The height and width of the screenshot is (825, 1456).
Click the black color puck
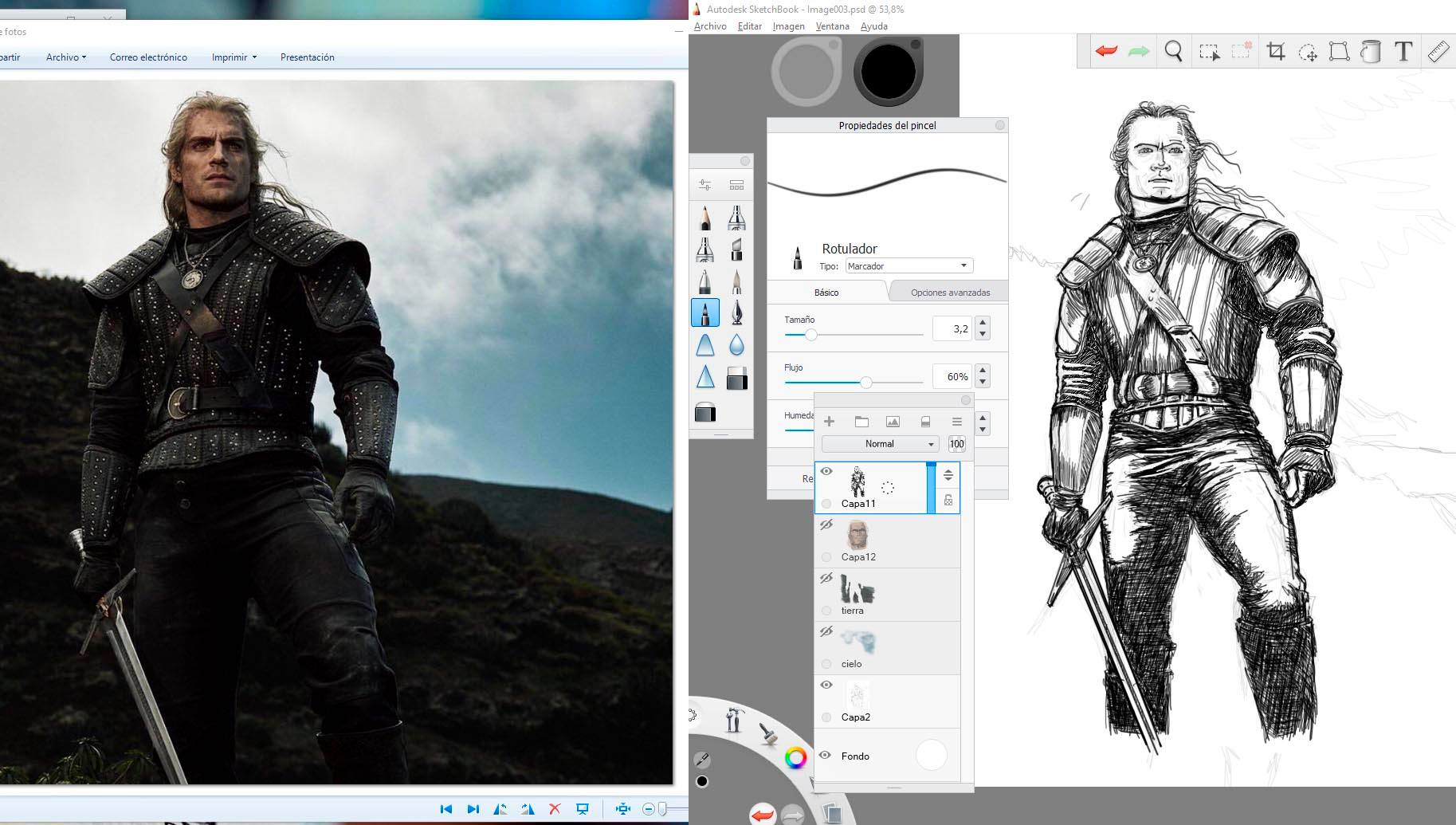[888, 72]
